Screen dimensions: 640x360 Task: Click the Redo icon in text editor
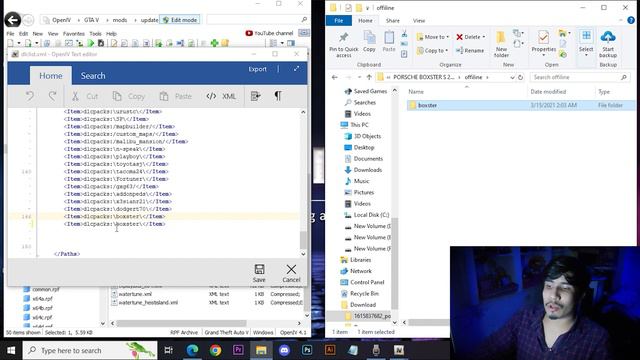coord(52,96)
